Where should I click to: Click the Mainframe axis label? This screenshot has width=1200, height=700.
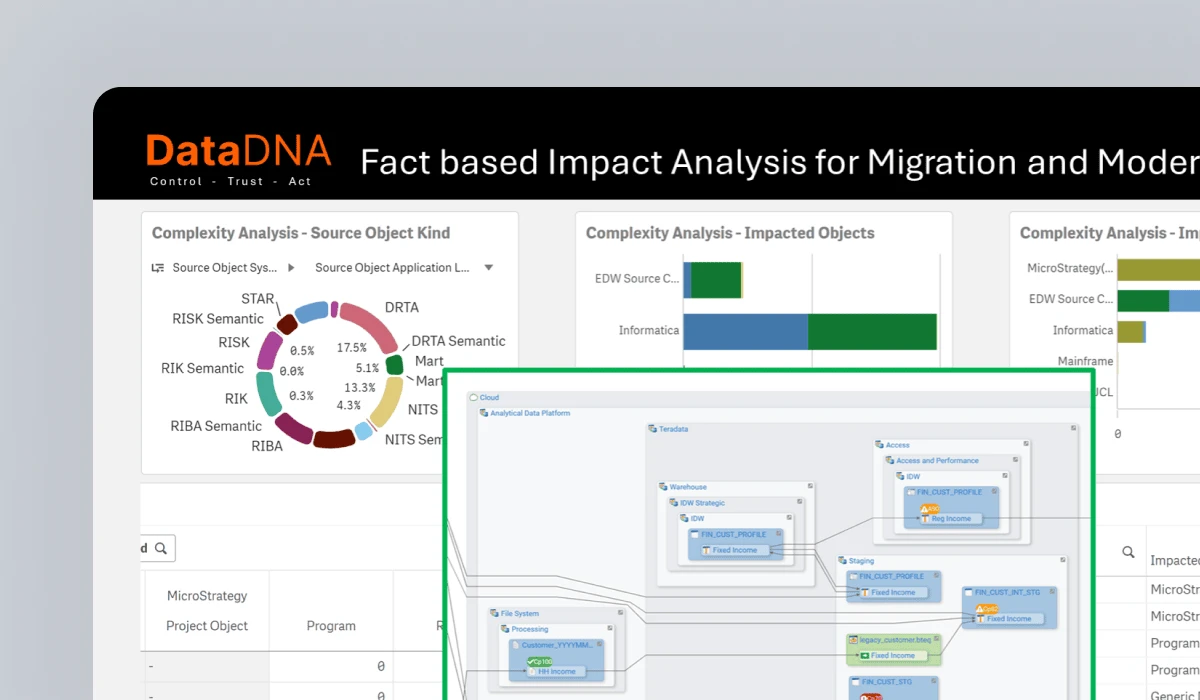[1085, 361]
